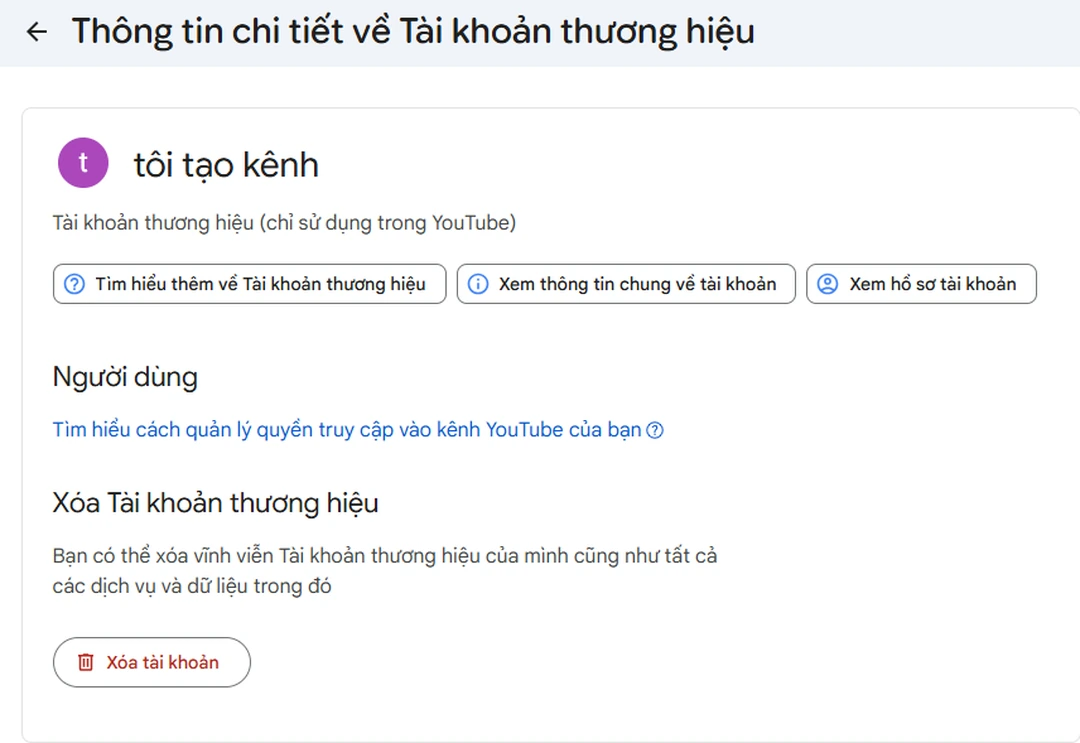Screen dimensions: 1080x743
Task: Go back using the left arrow
Action: tap(37, 32)
